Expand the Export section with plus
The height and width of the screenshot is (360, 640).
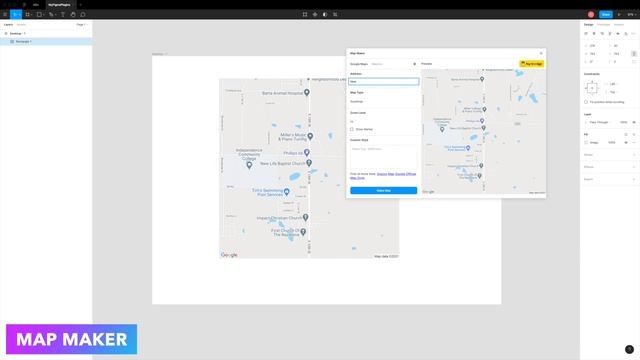(x=634, y=179)
